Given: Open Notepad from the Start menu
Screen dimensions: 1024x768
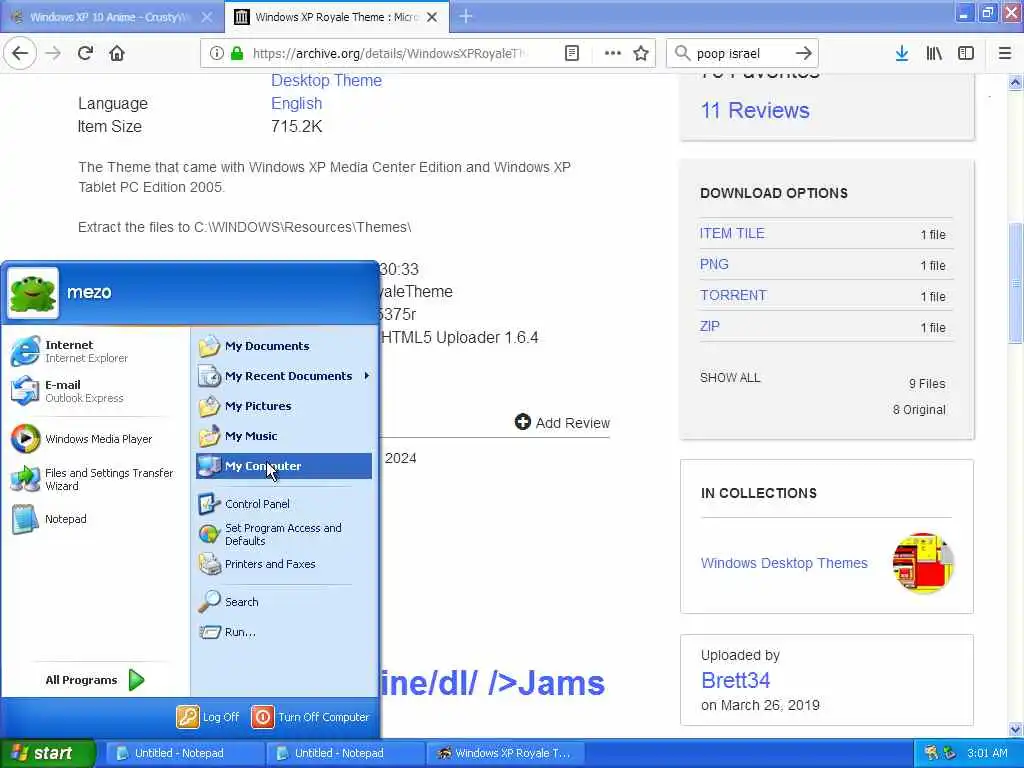Looking at the screenshot, I should pos(95,519).
